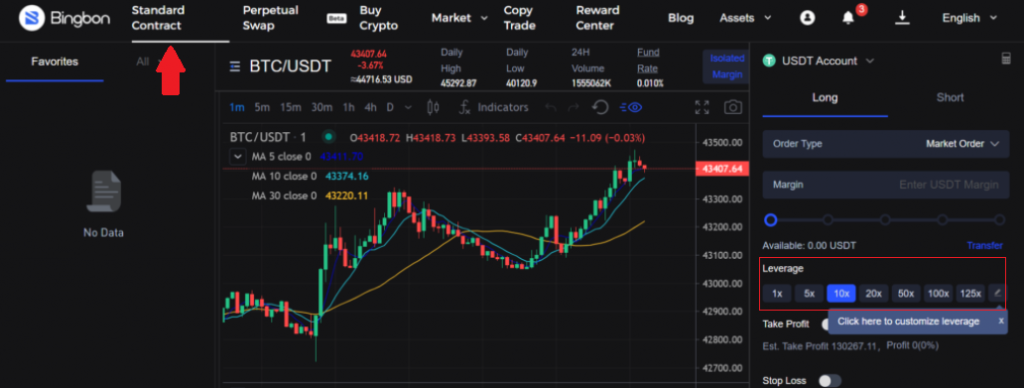Expand the USDT Account selector

pyautogui.click(x=827, y=61)
